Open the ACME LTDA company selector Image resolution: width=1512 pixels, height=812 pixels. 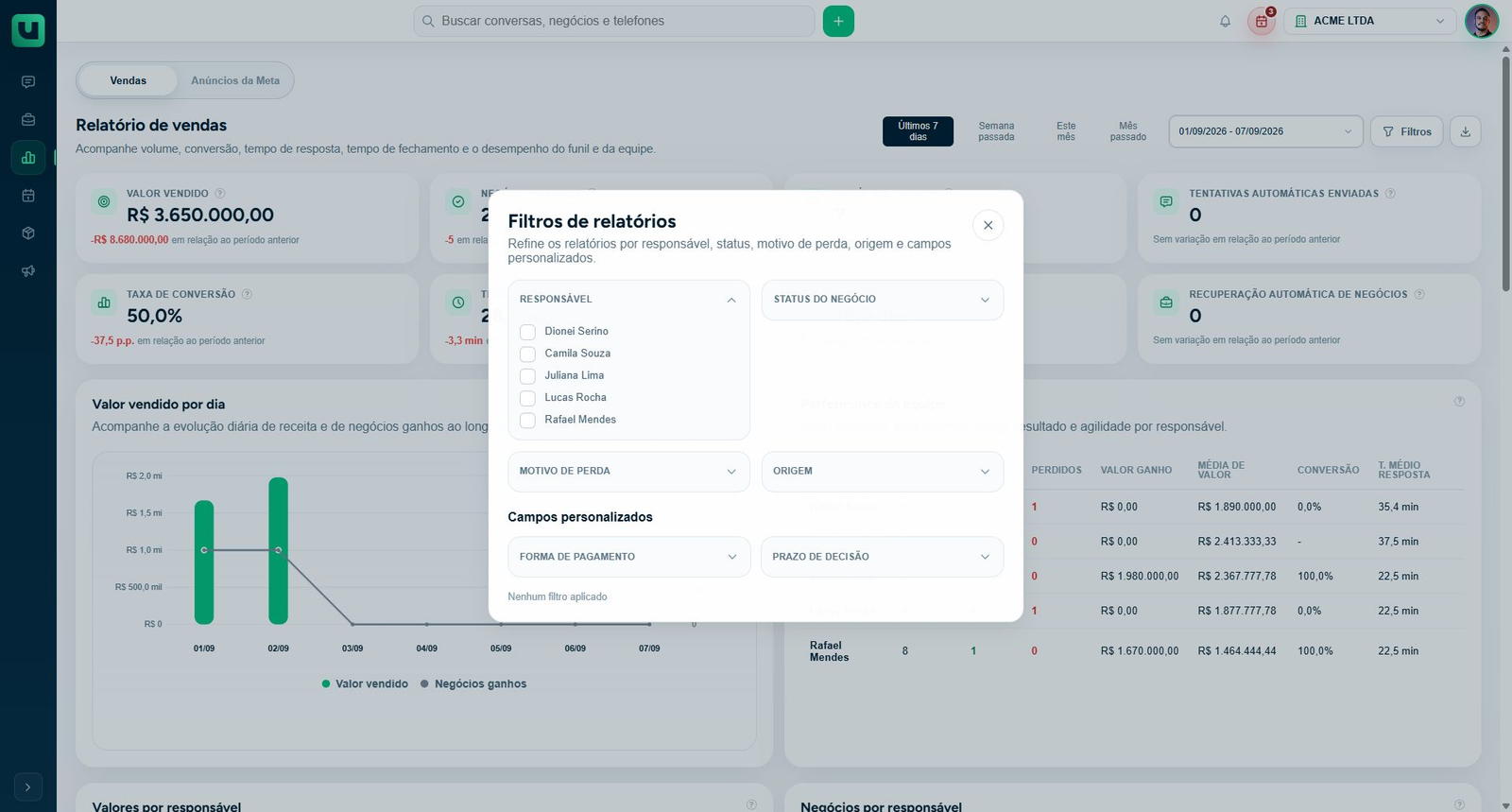tap(1369, 21)
